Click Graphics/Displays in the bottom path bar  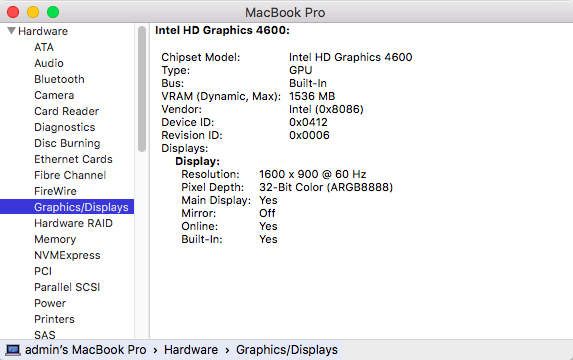coord(287,350)
